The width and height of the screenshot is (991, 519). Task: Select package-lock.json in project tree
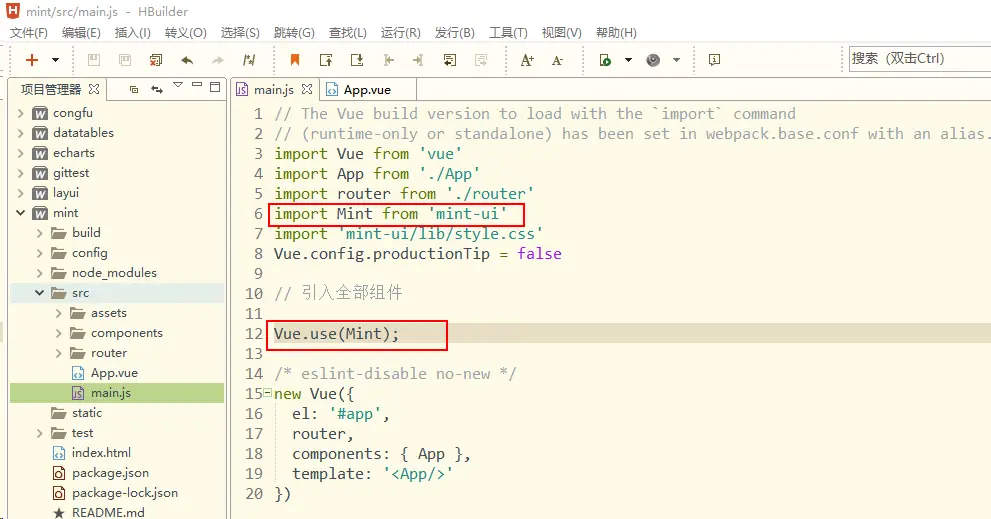coord(125,492)
